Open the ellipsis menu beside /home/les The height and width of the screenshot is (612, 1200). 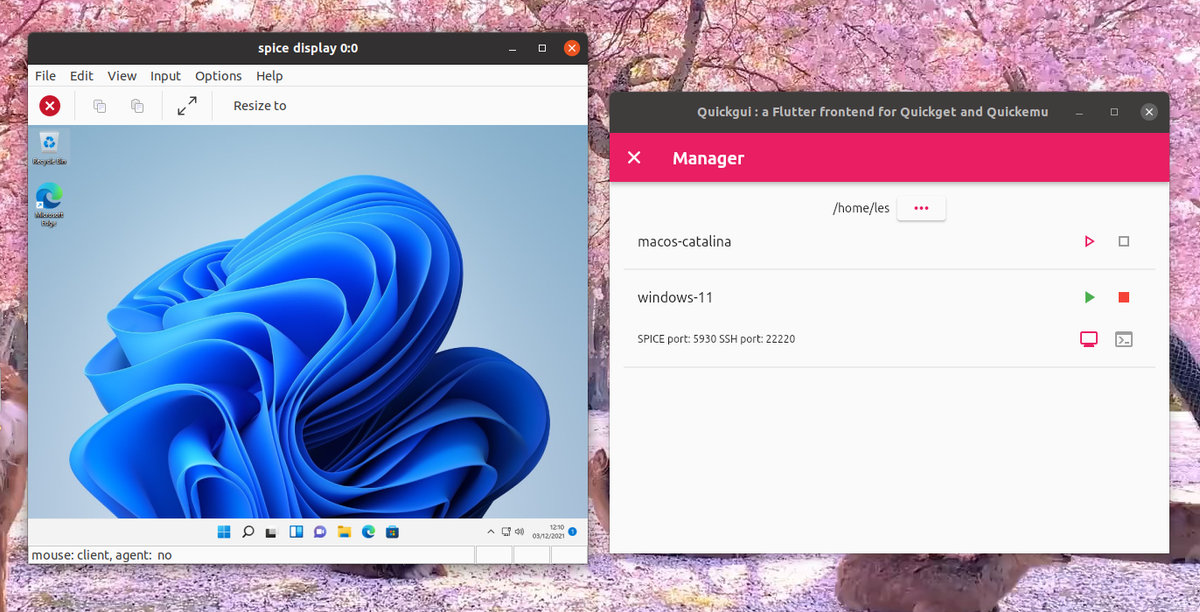pyautogui.click(x=920, y=208)
